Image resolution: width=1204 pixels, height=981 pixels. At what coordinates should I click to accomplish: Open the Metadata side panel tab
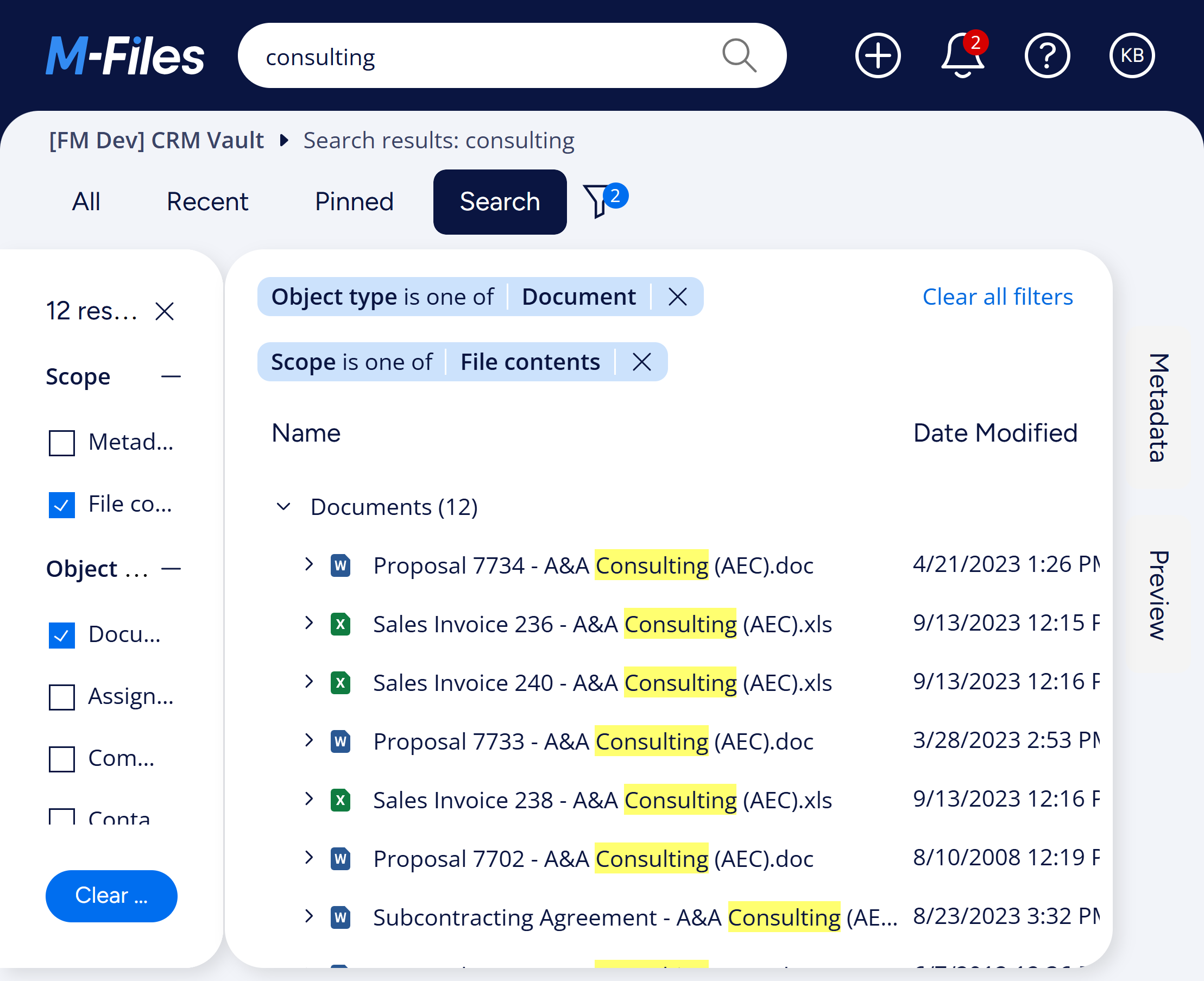1158,407
